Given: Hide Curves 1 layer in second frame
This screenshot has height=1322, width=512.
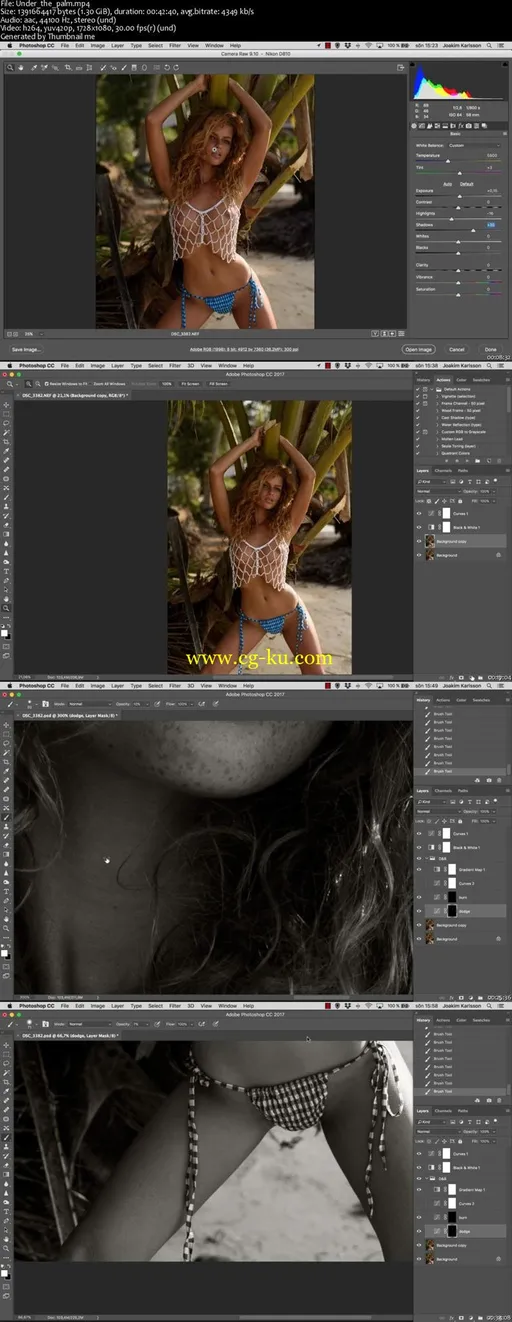Looking at the screenshot, I should pos(419,514).
